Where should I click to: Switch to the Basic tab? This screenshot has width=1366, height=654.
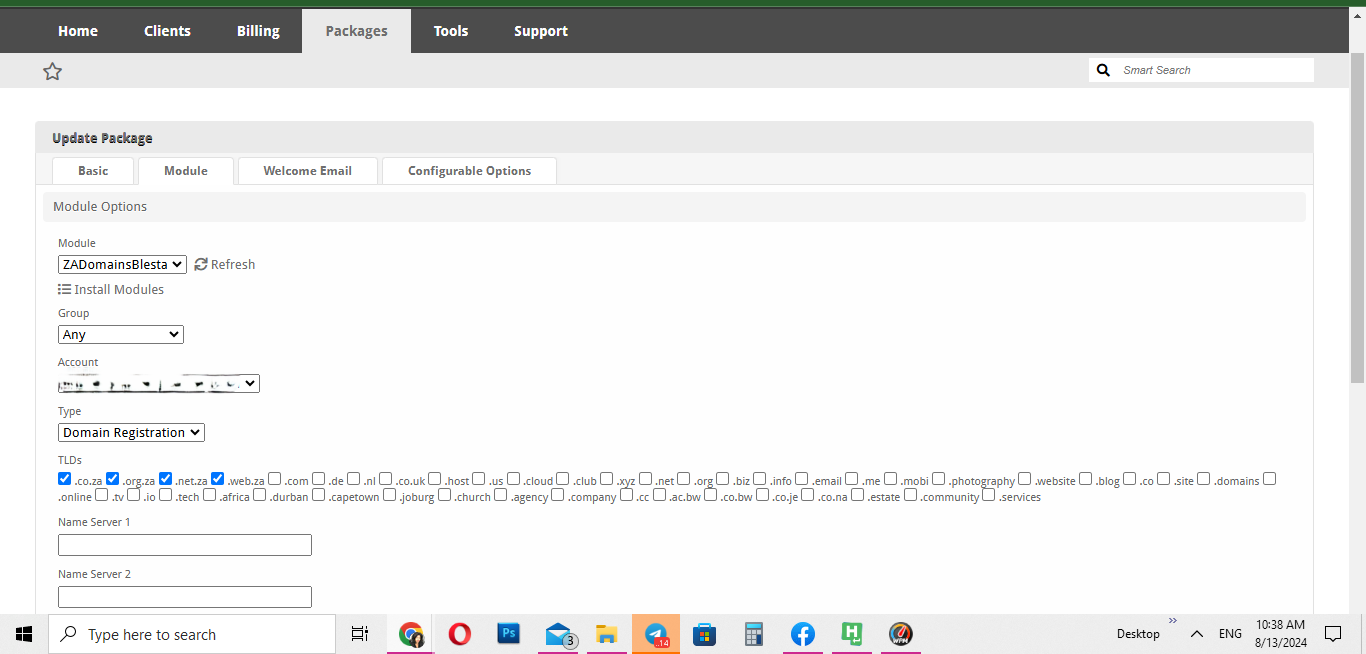(x=93, y=171)
